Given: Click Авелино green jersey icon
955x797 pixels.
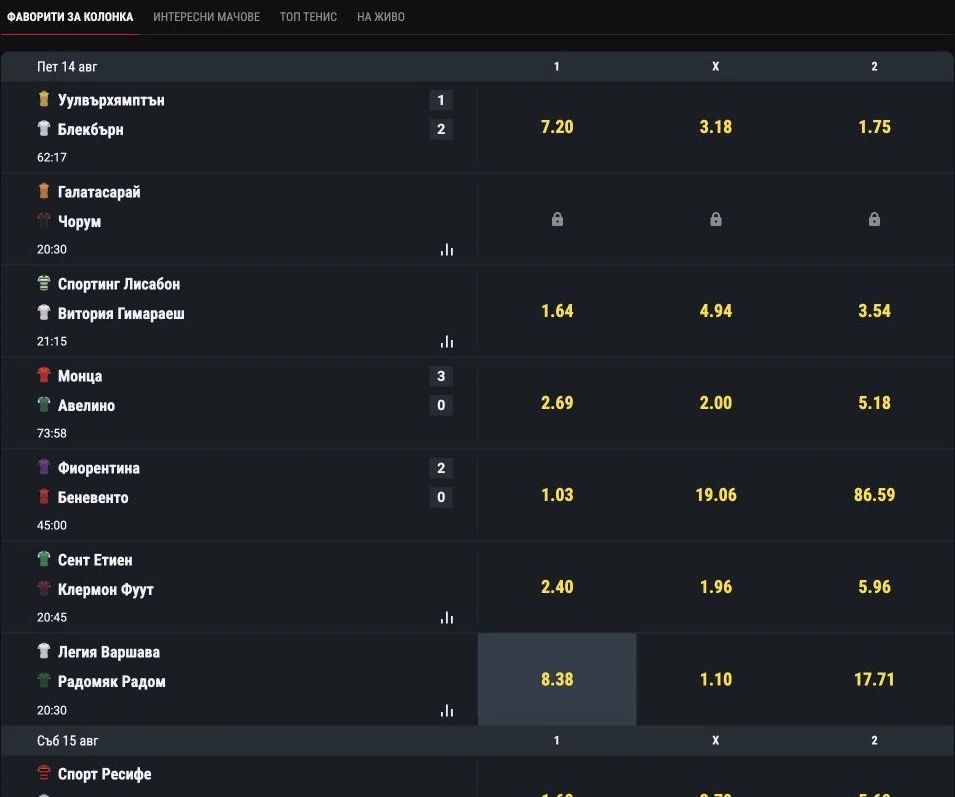Looking at the screenshot, I should point(44,404).
